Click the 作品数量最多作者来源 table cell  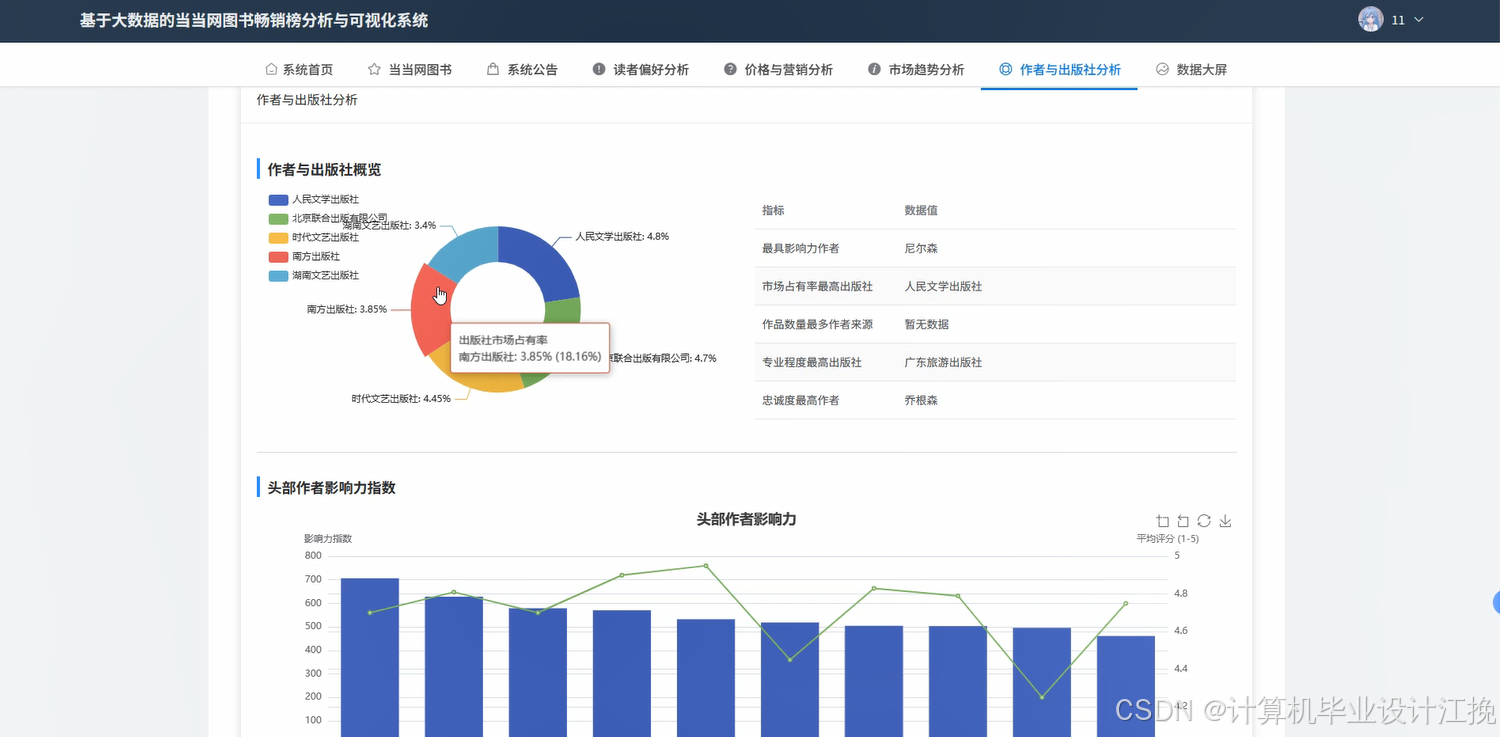[817, 324]
